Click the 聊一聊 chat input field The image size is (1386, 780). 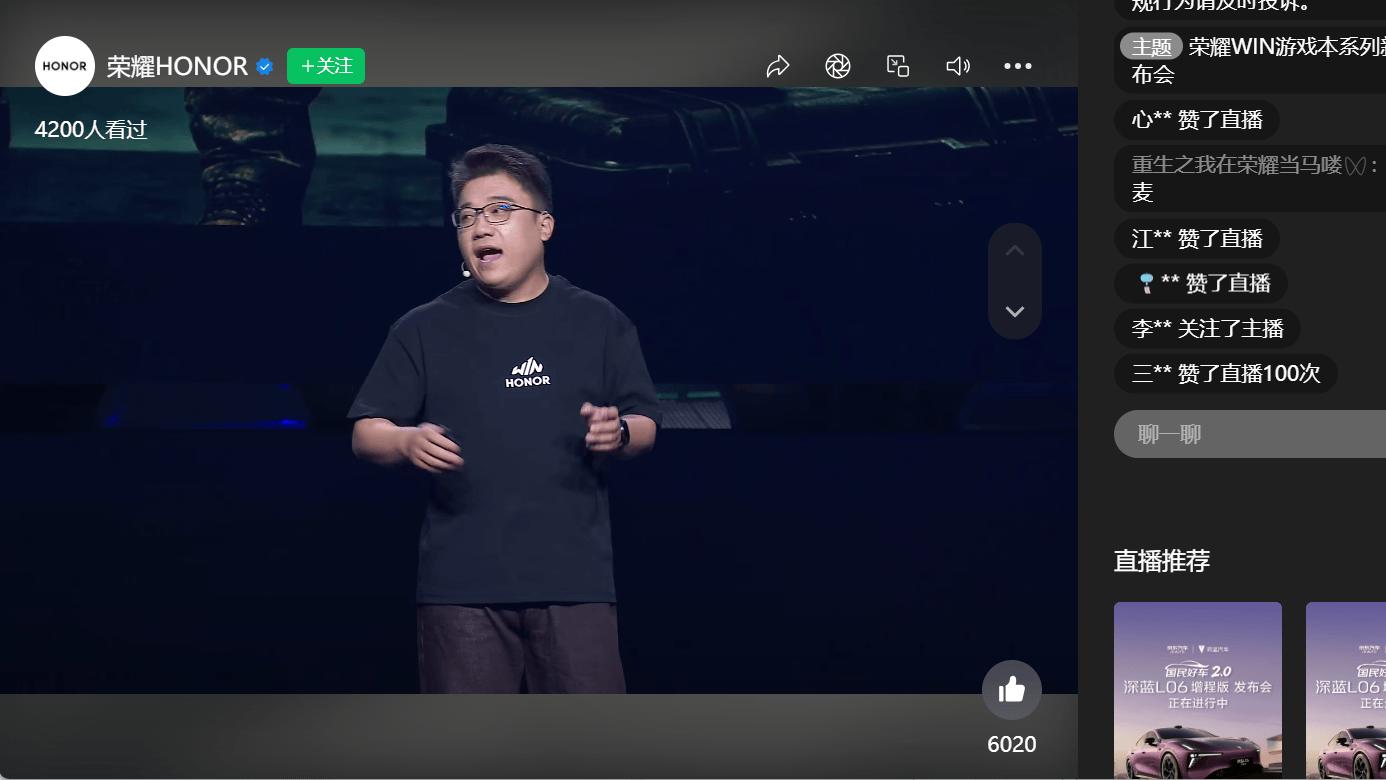point(1250,434)
